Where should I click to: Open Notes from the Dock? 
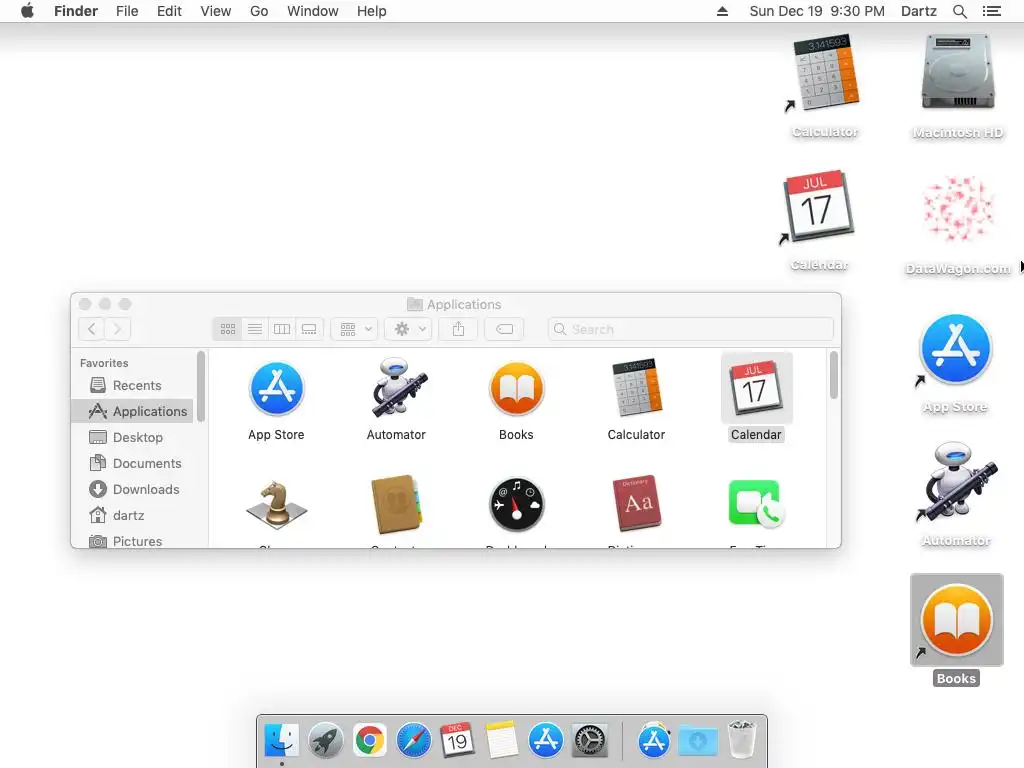[502, 741]
